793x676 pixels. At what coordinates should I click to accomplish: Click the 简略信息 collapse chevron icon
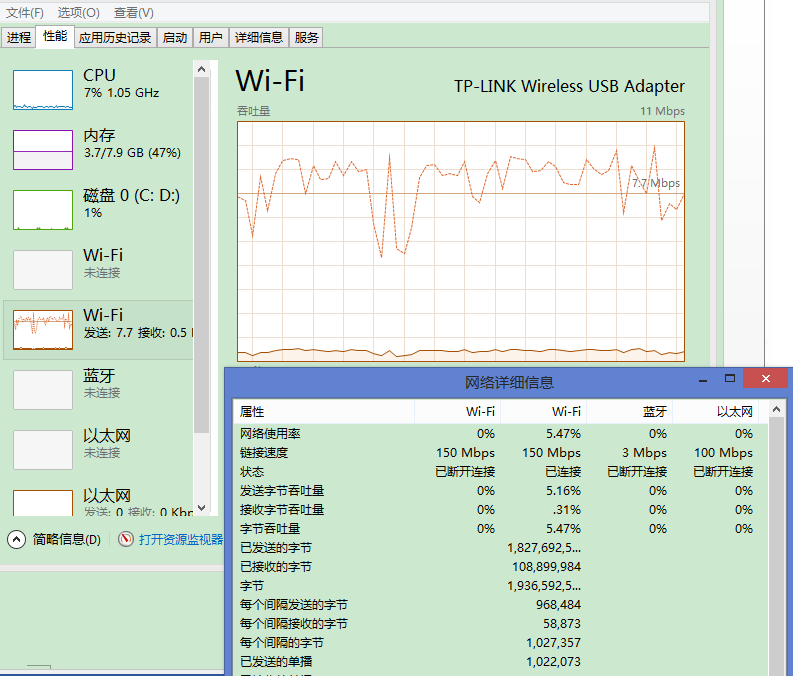click(16, 539)
